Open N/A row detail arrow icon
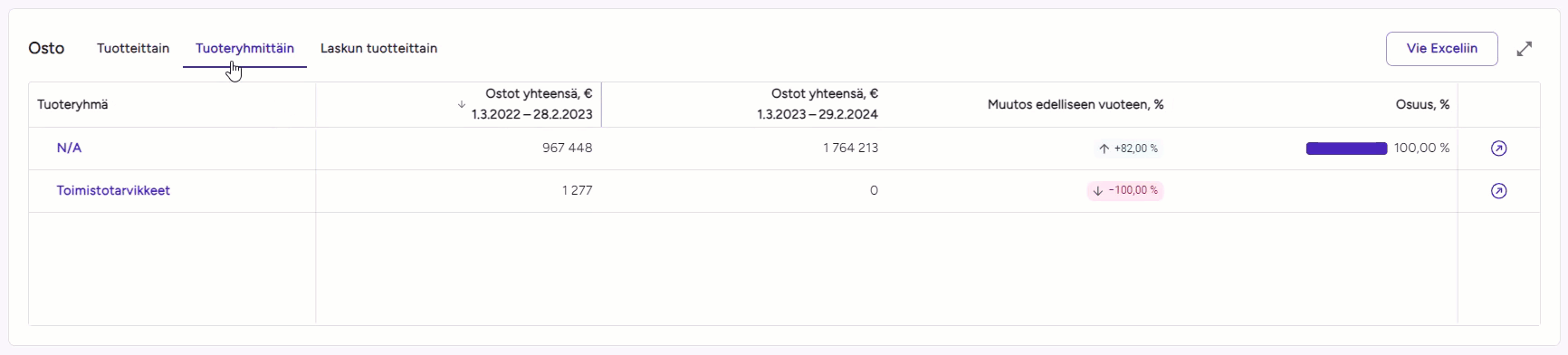This screenshot has height=355, width=1568. tap(1498, 149)
